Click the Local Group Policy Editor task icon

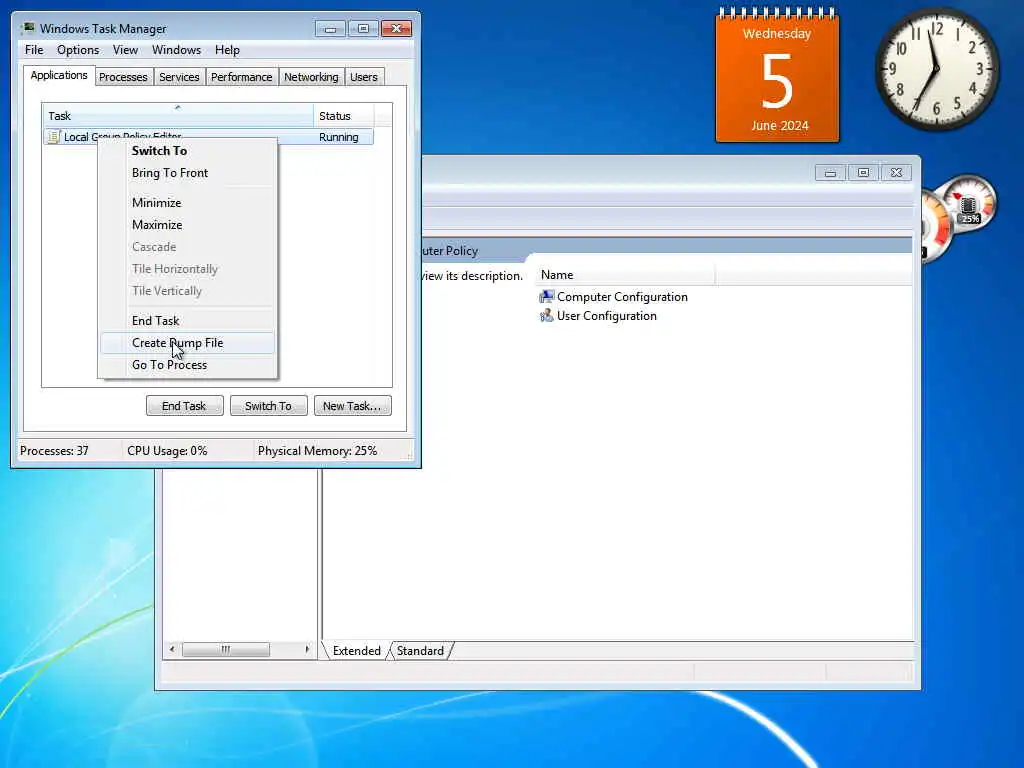tap(54, 136)
